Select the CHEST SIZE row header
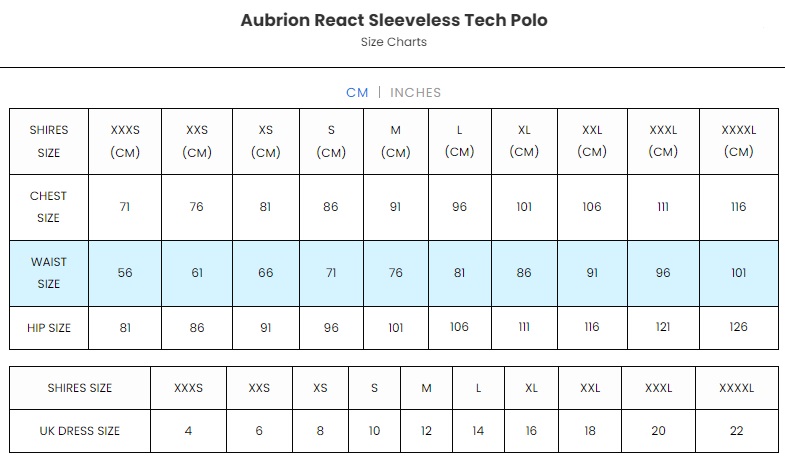The image size is (785, 466). click(x=49, y=207)
